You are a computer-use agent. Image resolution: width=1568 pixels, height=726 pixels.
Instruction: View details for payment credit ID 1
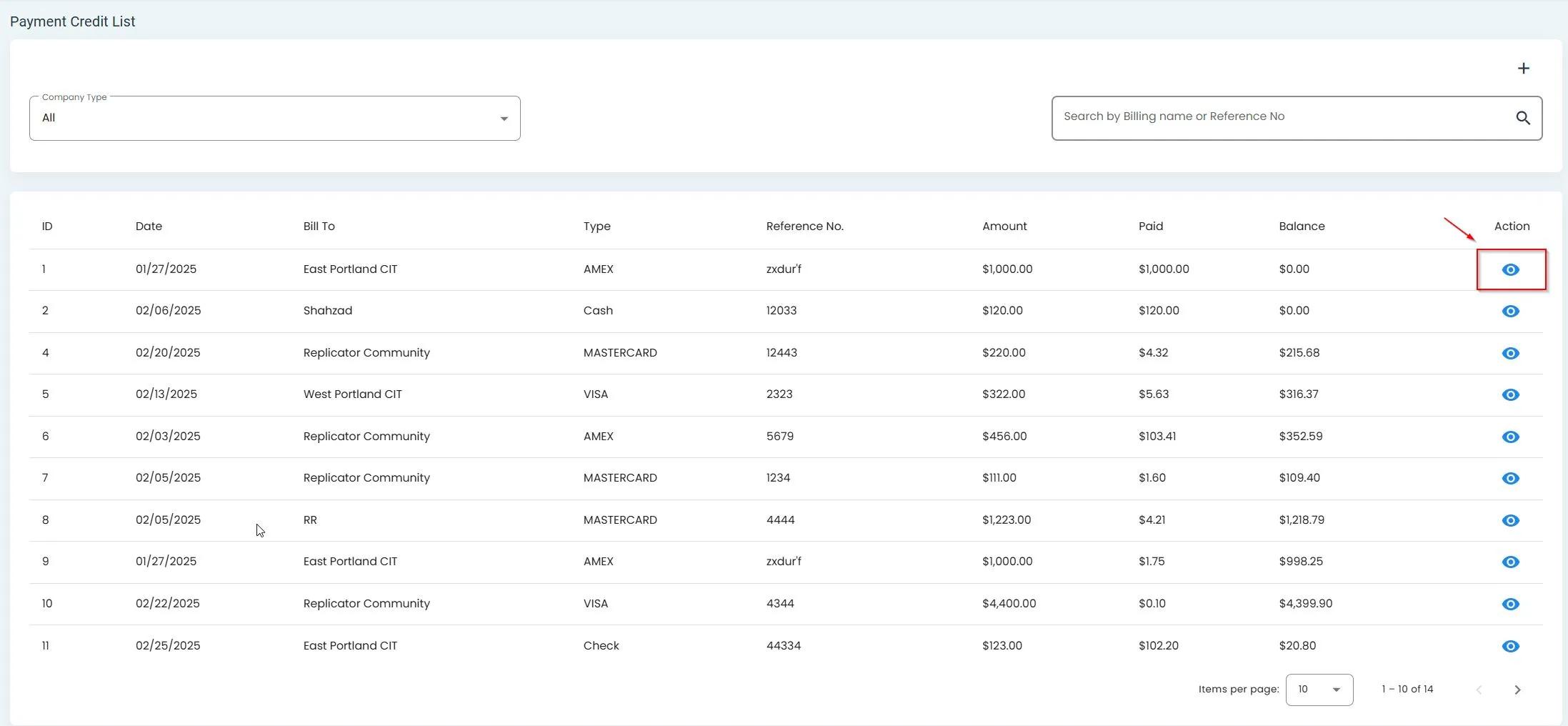click(1510, 269)
